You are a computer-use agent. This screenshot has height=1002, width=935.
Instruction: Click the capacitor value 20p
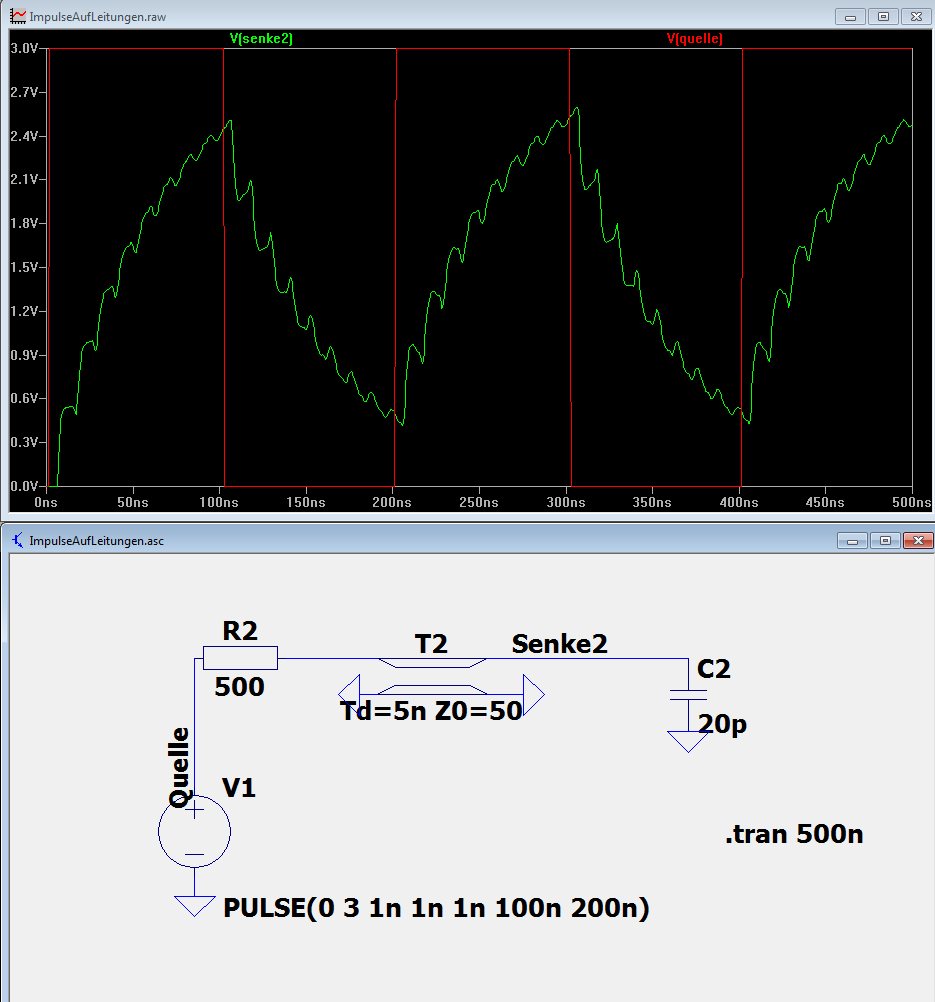722,724
